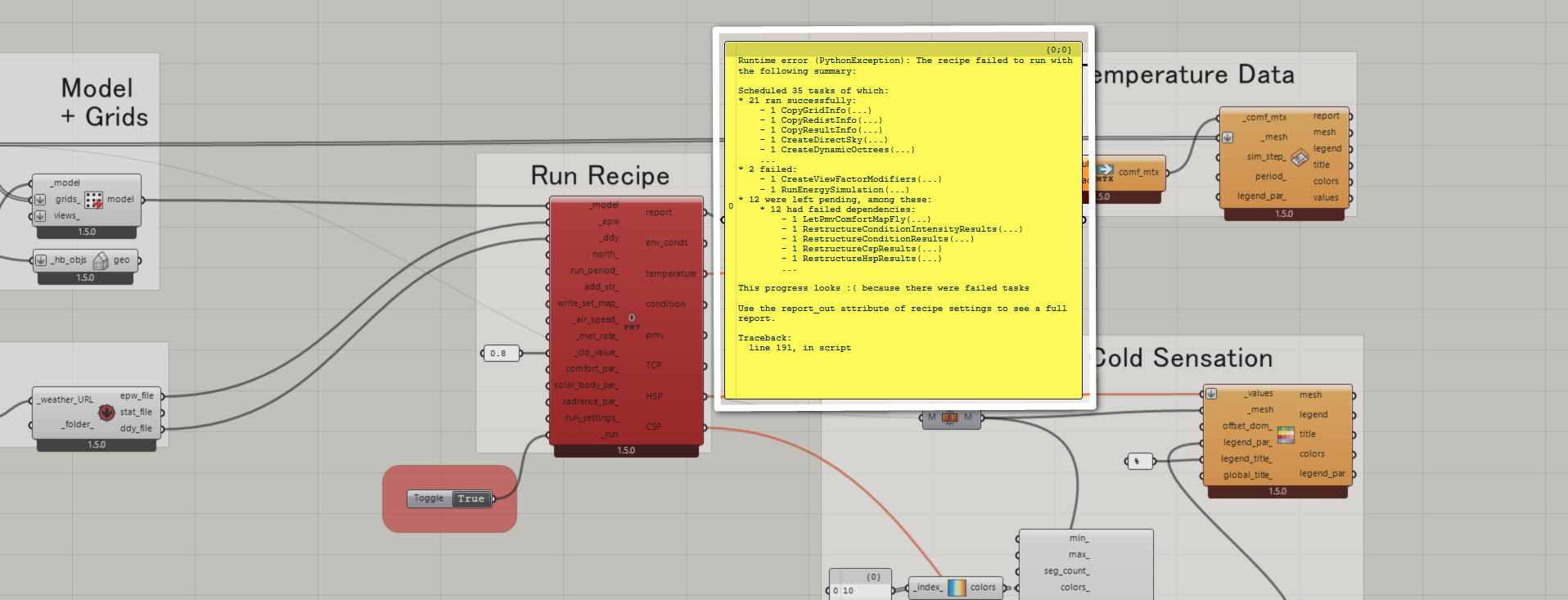Click the global_title_ input parameter

1247,476
